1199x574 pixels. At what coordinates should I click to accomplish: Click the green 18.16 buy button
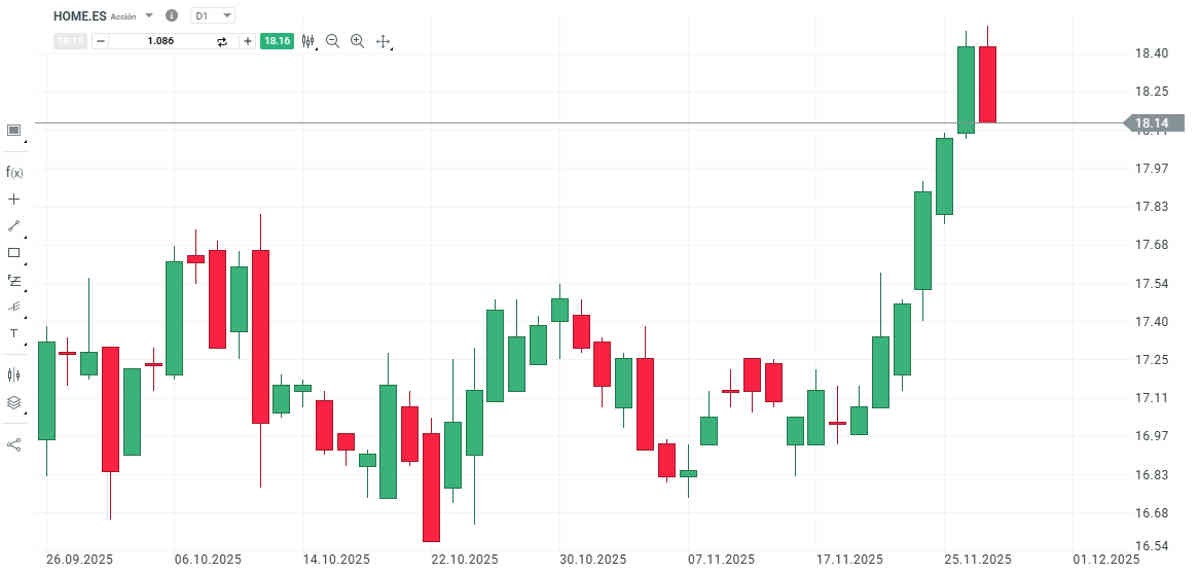pyautogui.click(x=276, y=41)
